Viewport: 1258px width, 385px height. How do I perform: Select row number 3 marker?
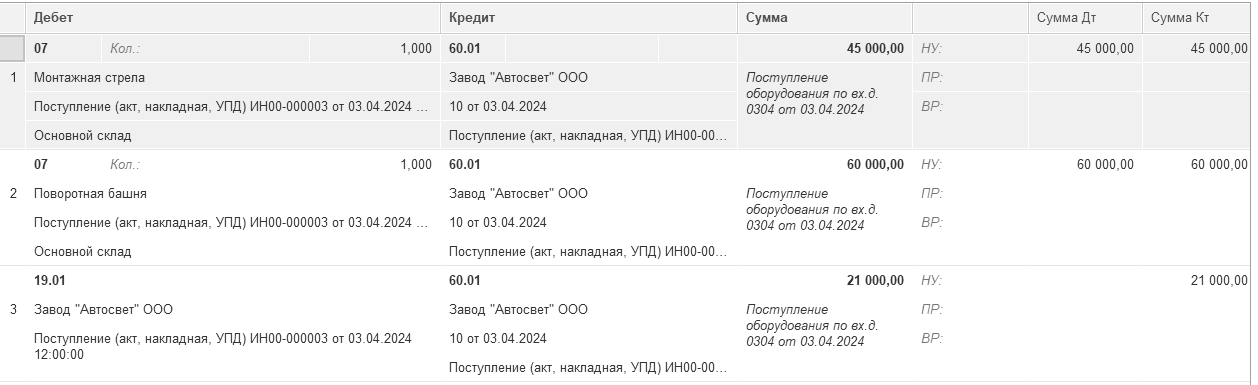pos(13,310)
